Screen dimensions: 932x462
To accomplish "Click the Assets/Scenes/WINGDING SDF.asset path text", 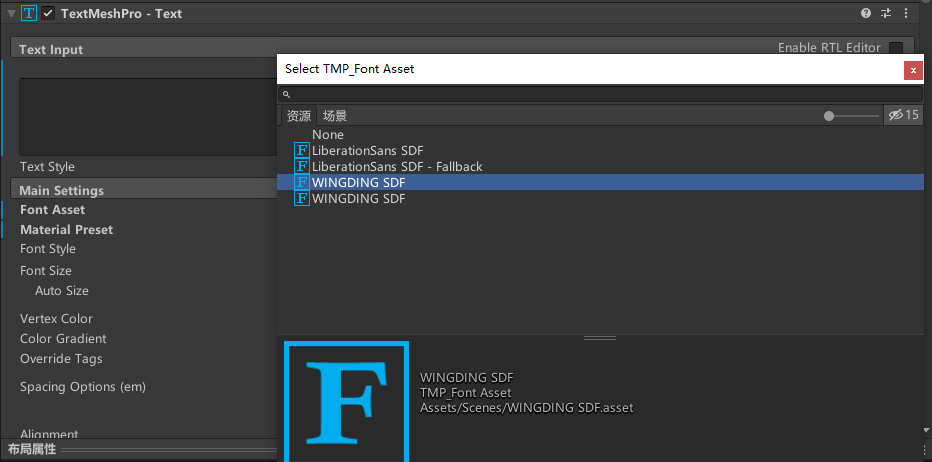I will [x=527, y=408].
